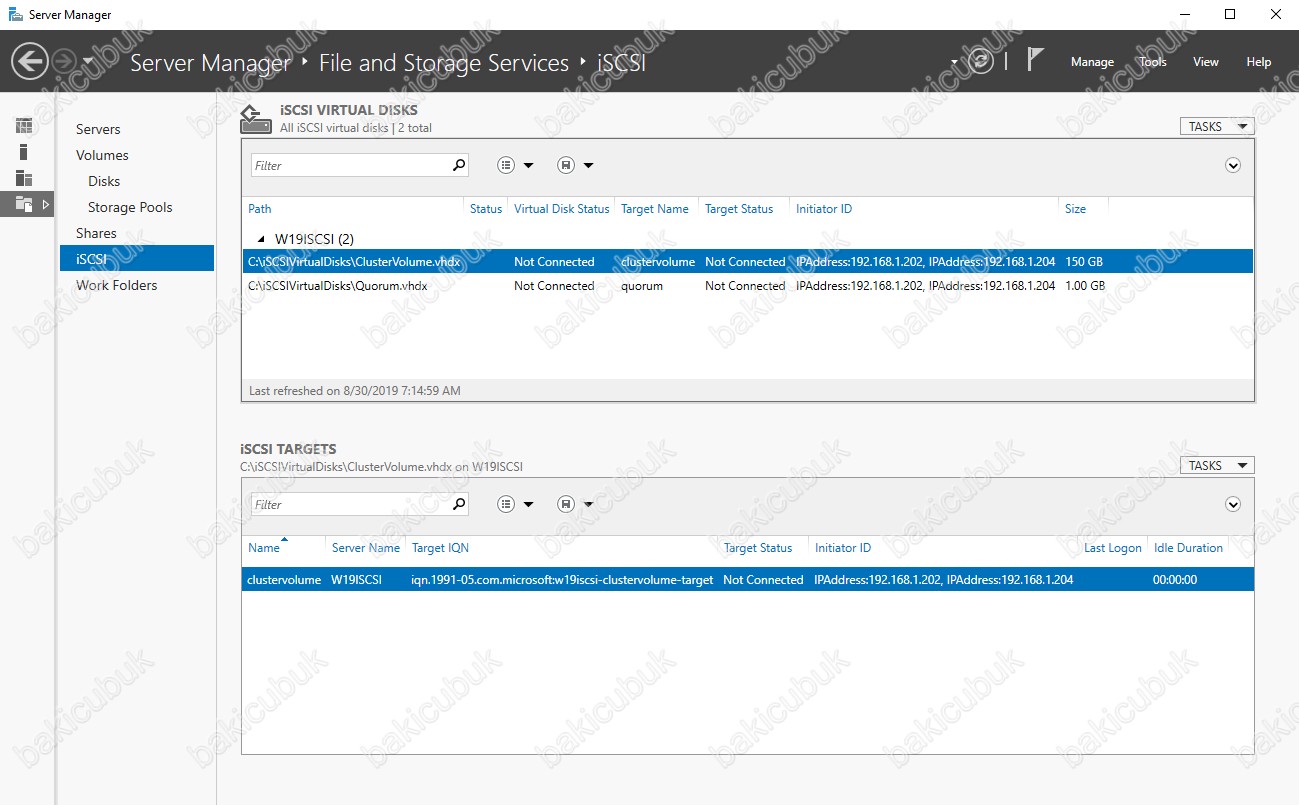Click the search icon in virtual disks filter

459,165
